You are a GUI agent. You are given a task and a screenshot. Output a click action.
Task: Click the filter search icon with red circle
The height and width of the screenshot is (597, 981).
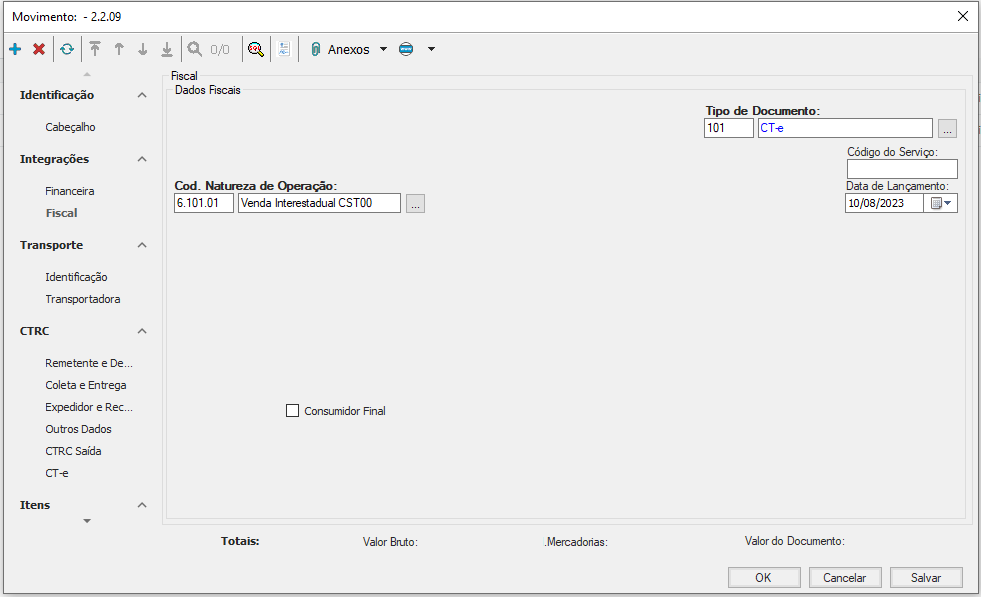255,49
